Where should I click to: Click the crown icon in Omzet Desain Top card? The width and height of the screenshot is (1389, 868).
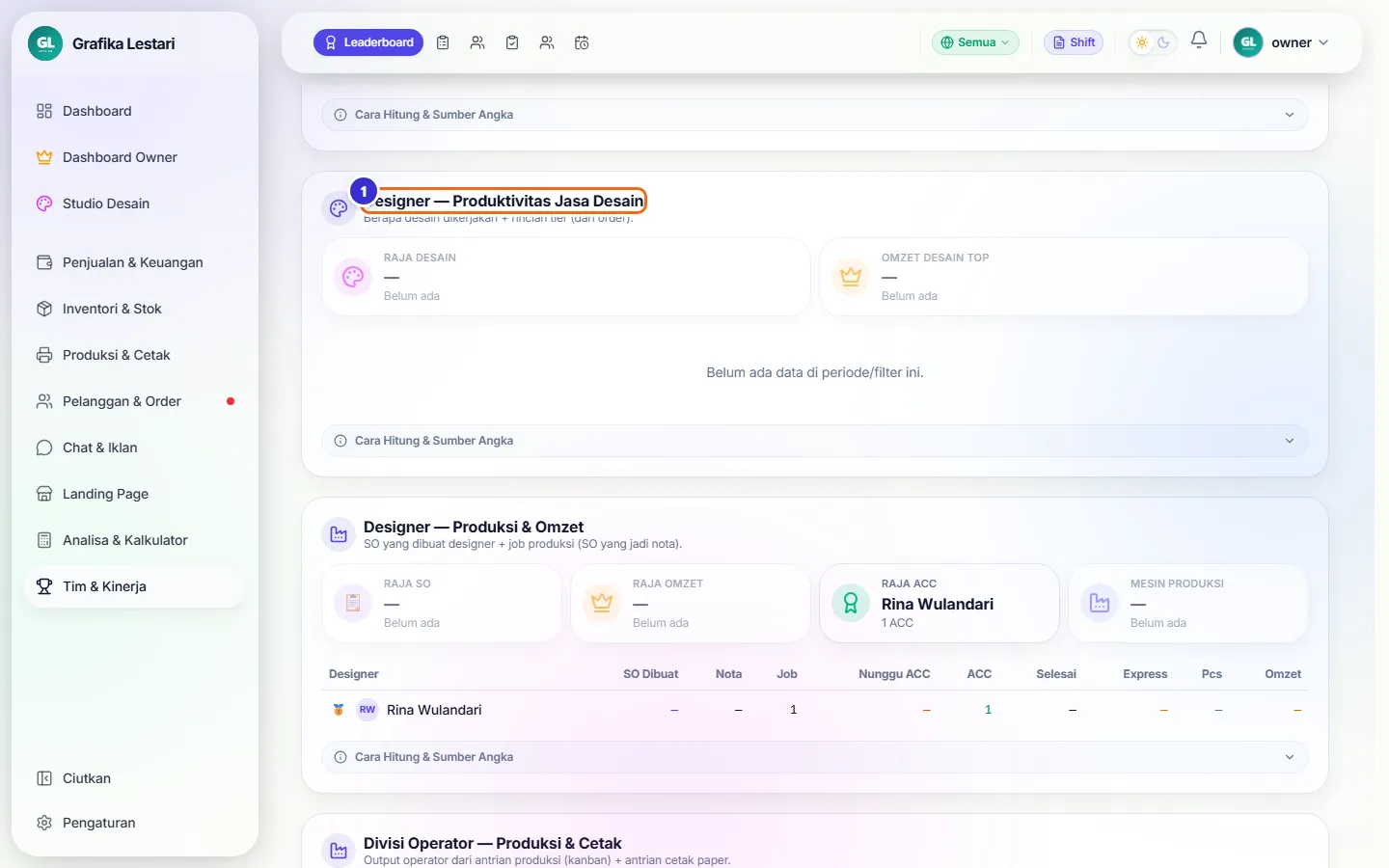pyautogui.click(x=851, y=277)
